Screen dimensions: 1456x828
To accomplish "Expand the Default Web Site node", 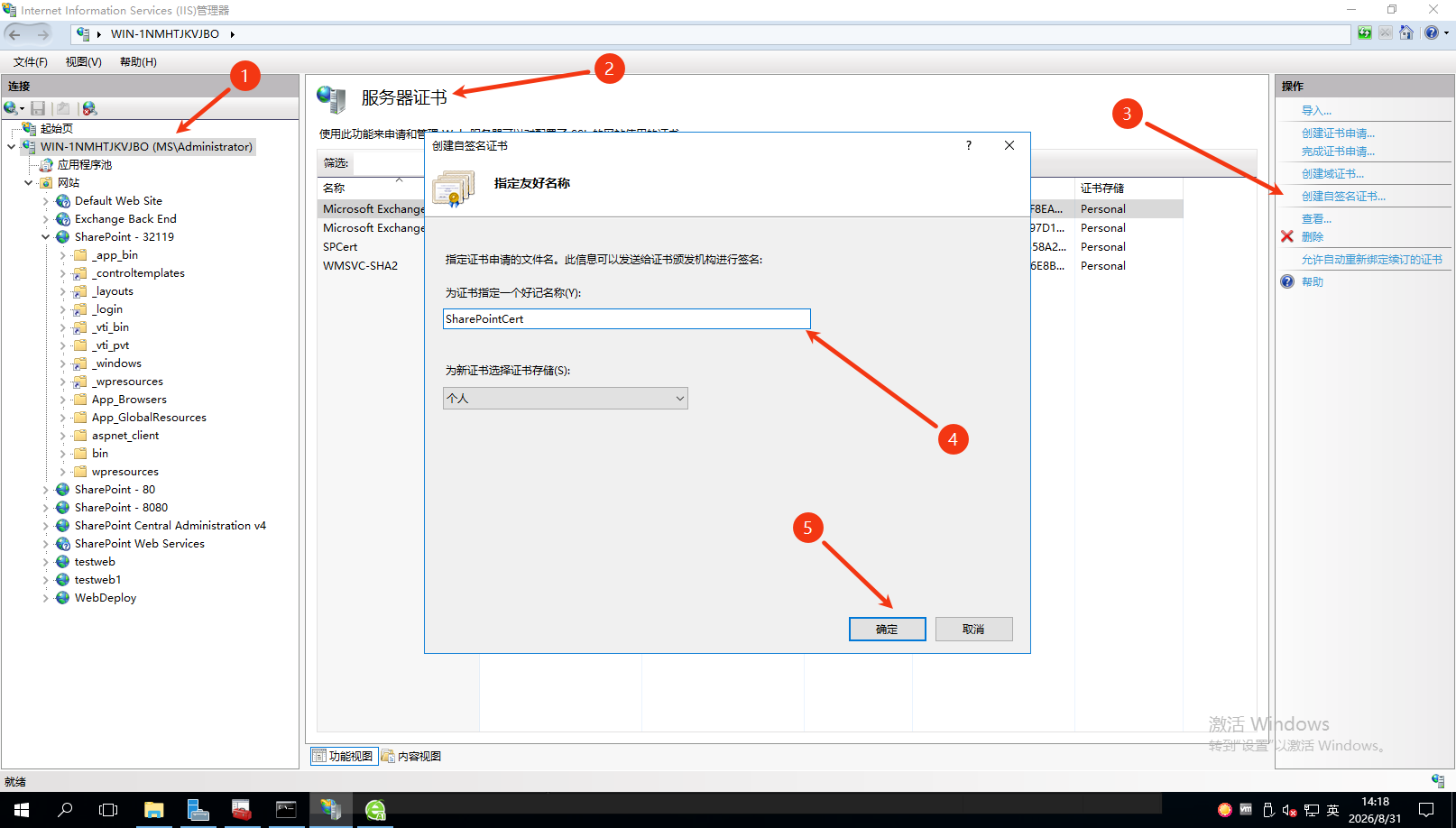I will [x=46, y=201].
